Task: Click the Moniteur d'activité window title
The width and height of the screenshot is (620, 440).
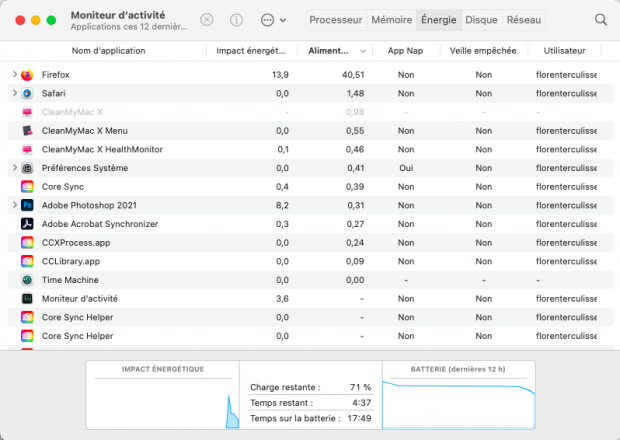Action: click(118, 15)
